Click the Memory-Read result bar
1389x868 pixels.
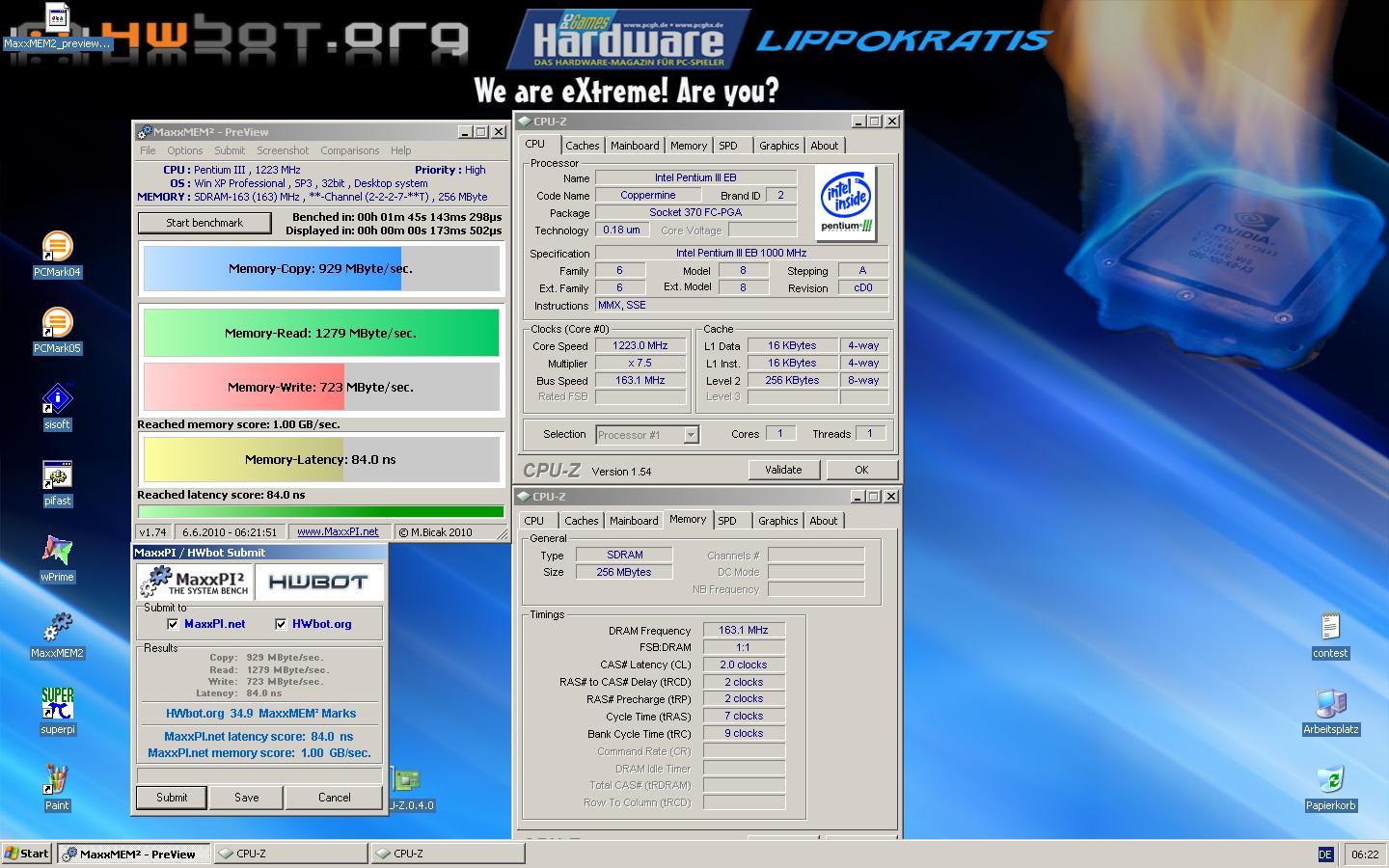pos(321,333)
